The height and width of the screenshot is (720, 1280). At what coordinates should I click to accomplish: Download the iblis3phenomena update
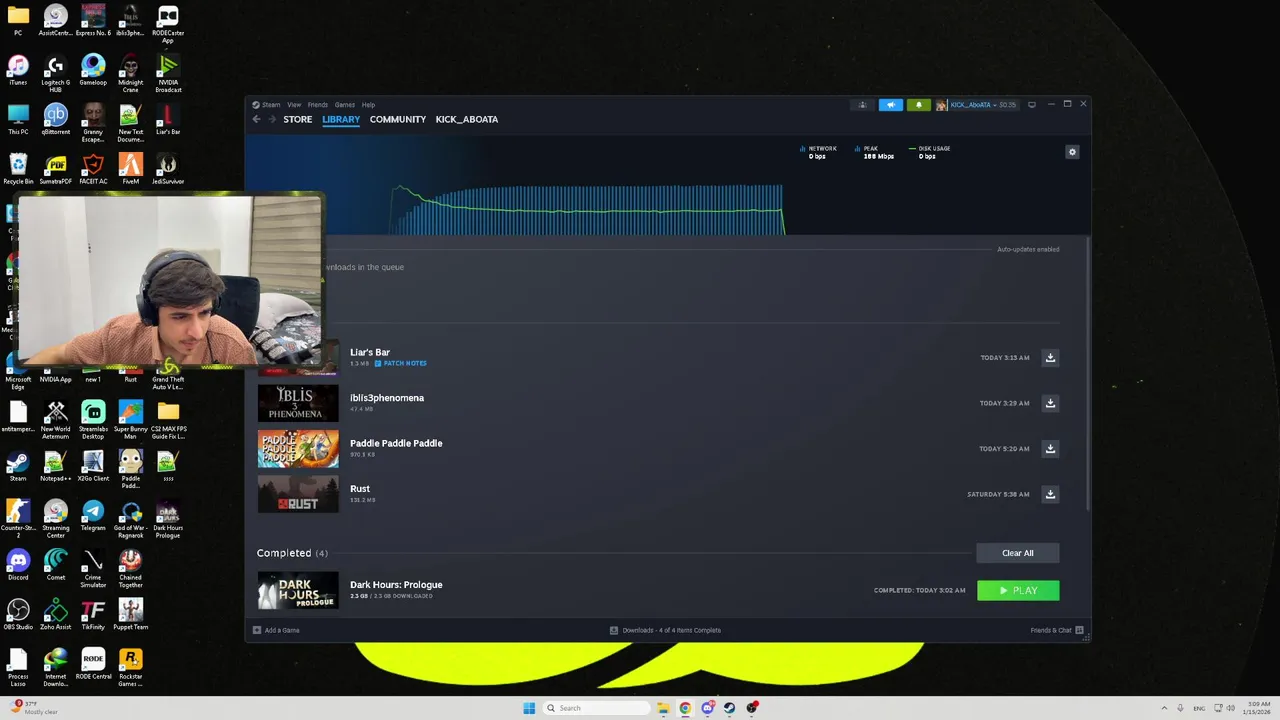point(1050,403)
